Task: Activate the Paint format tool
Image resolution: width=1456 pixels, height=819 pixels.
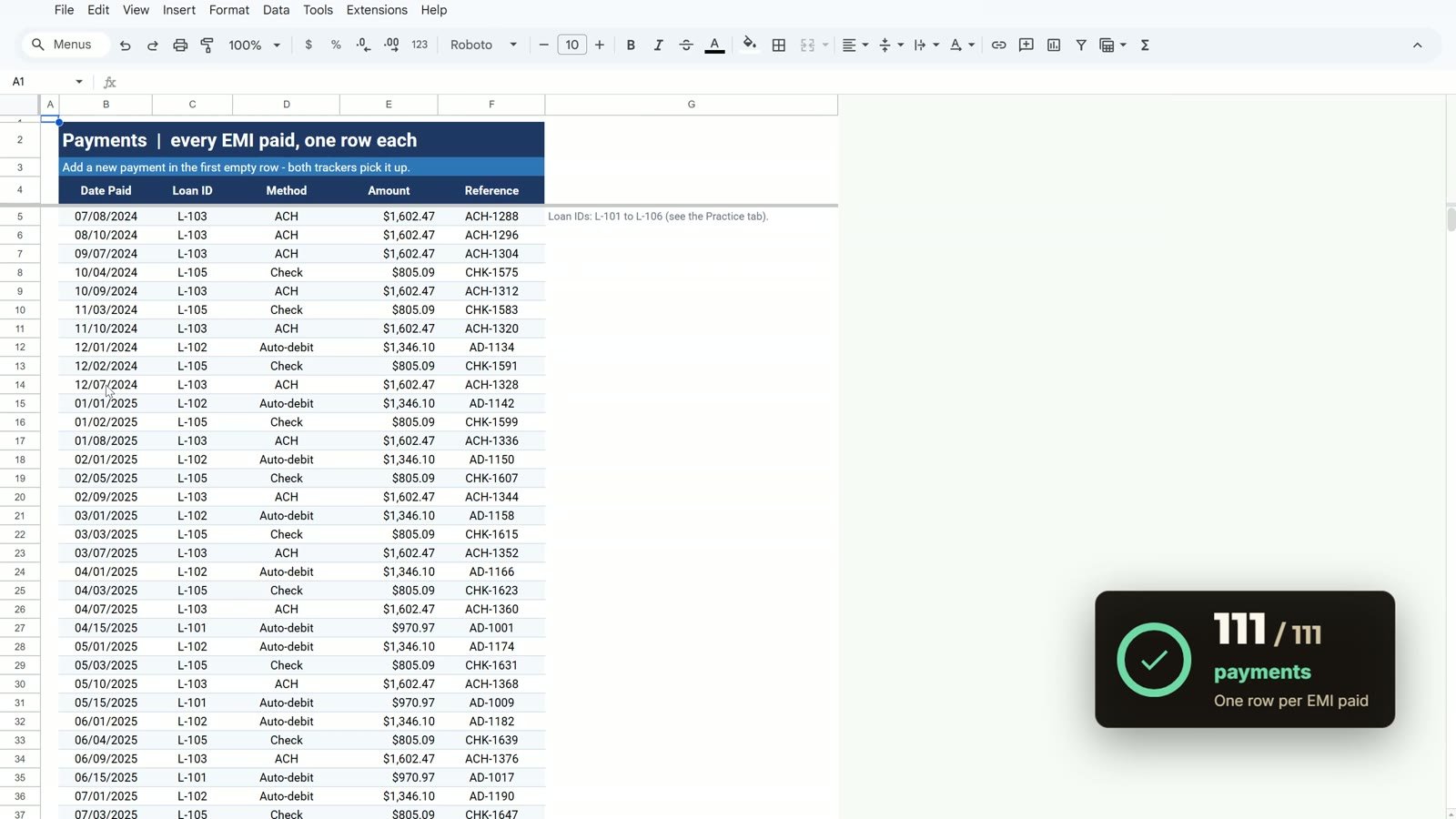Action: [x=207, y=45]
